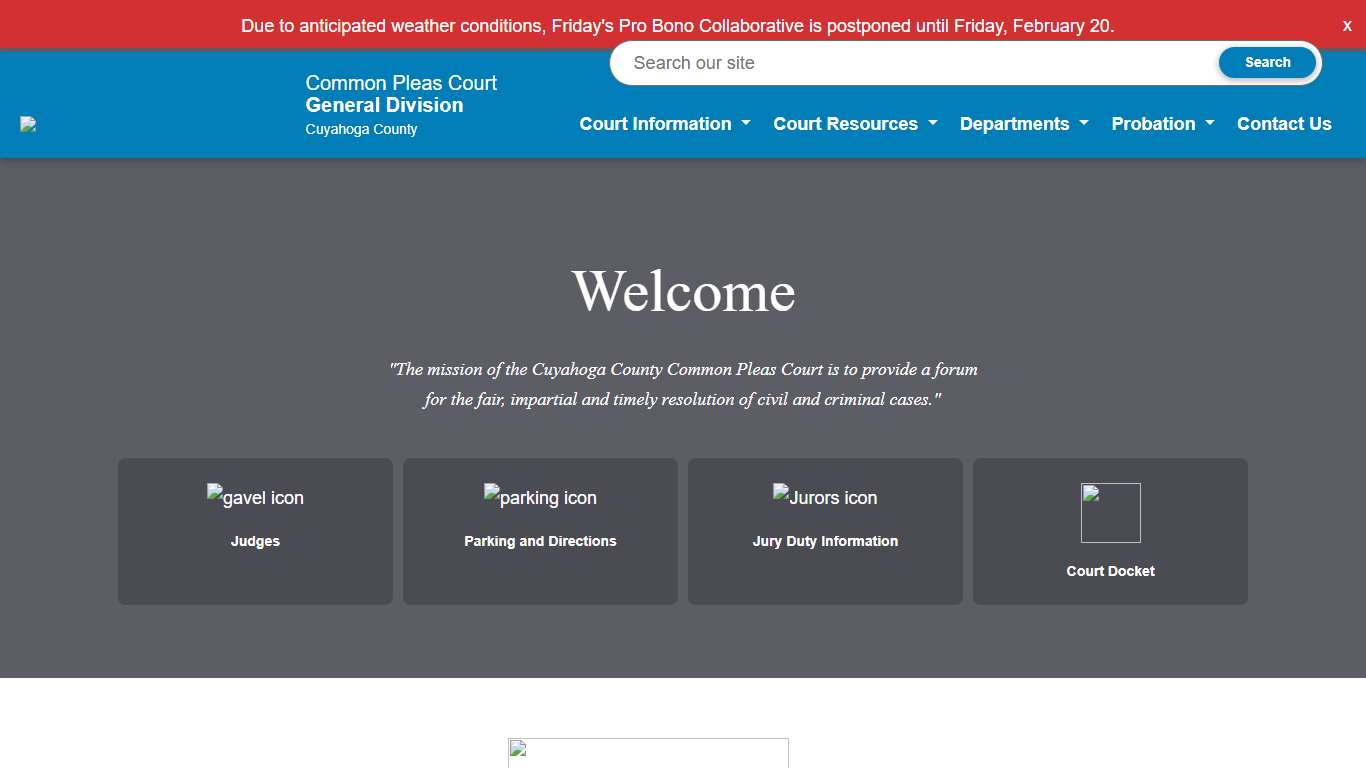This screenshot has width=1366, height=768.
Task: Expand the Departments dropdown
Action: point(1023,123)
